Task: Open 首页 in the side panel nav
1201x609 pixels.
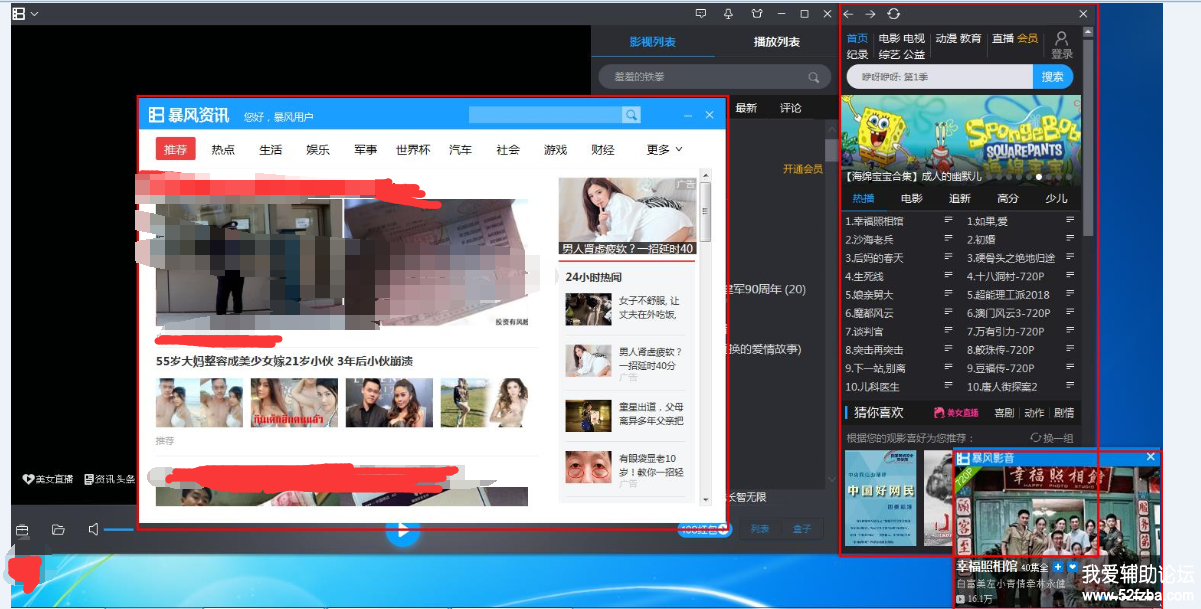Action: coord(857,39)
